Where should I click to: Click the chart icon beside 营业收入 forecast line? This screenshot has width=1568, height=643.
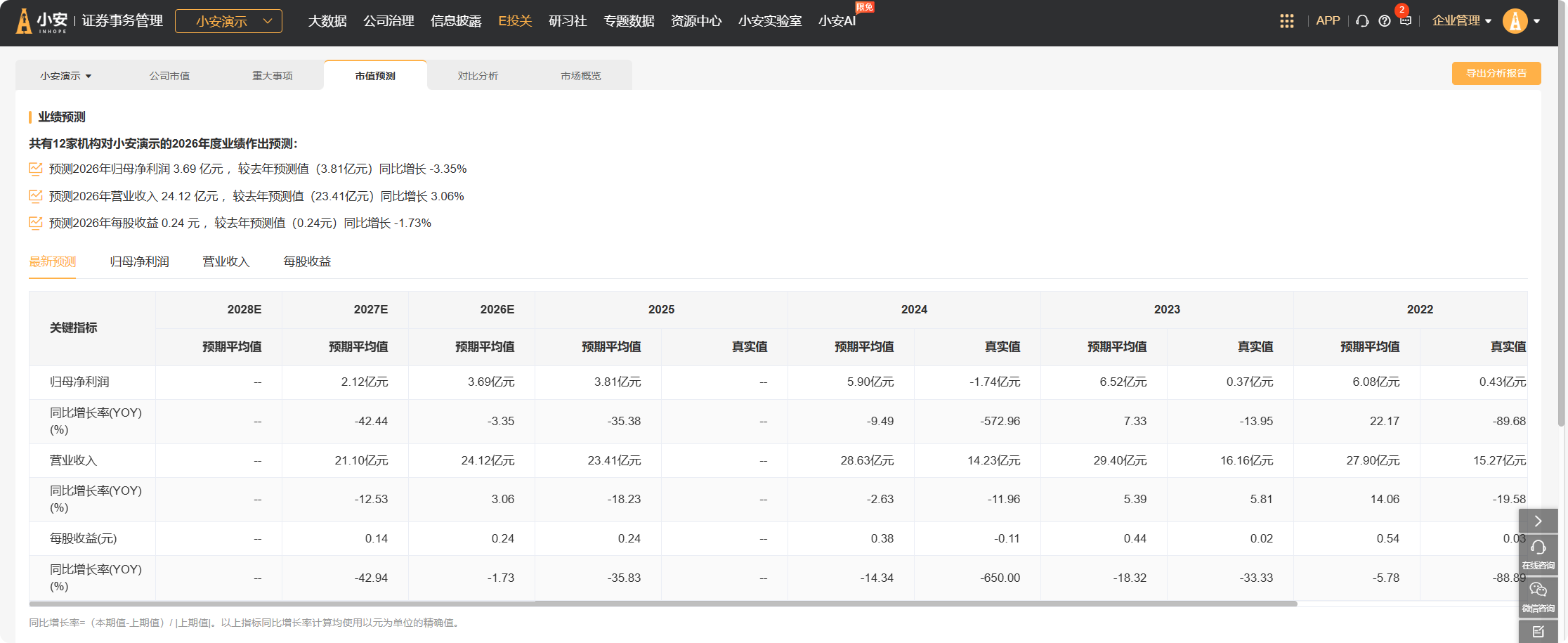[36, 196]
